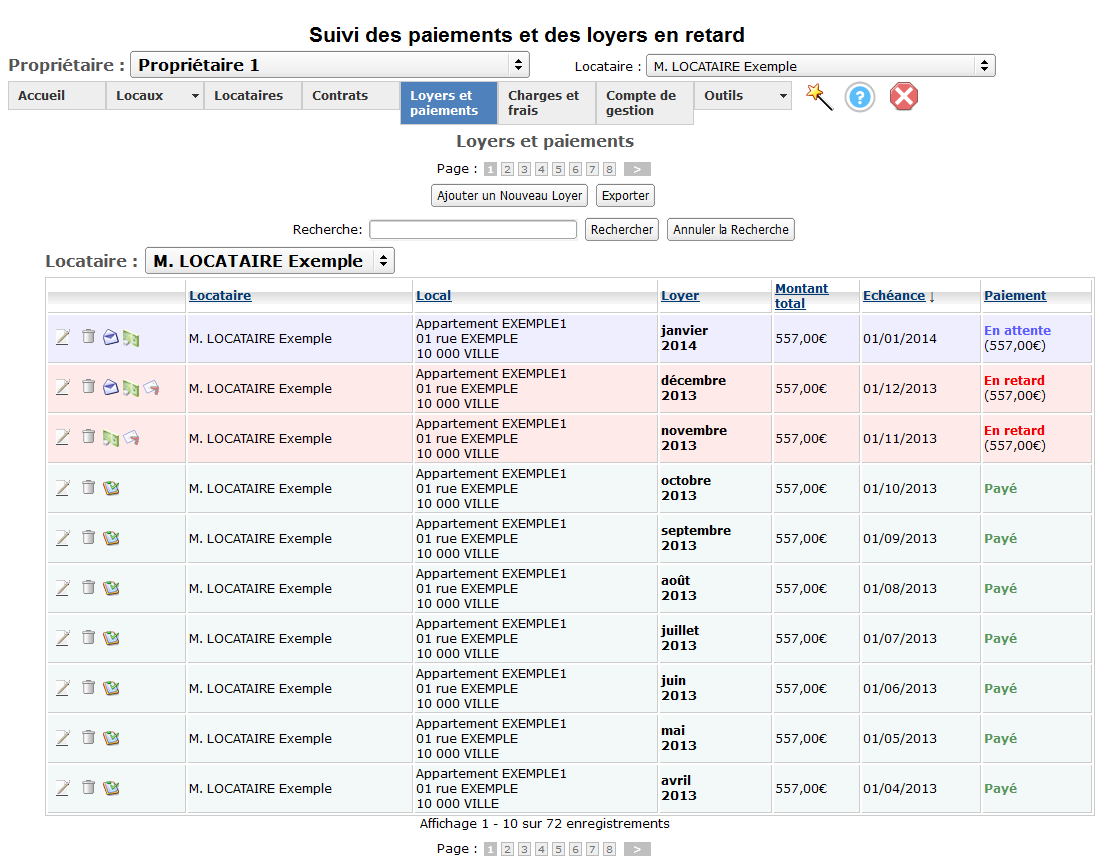The width and height of the screenshot is (1113, 866).
Task: Delete the décembre 2013 rent using trash icon
Action: (88, 387)
